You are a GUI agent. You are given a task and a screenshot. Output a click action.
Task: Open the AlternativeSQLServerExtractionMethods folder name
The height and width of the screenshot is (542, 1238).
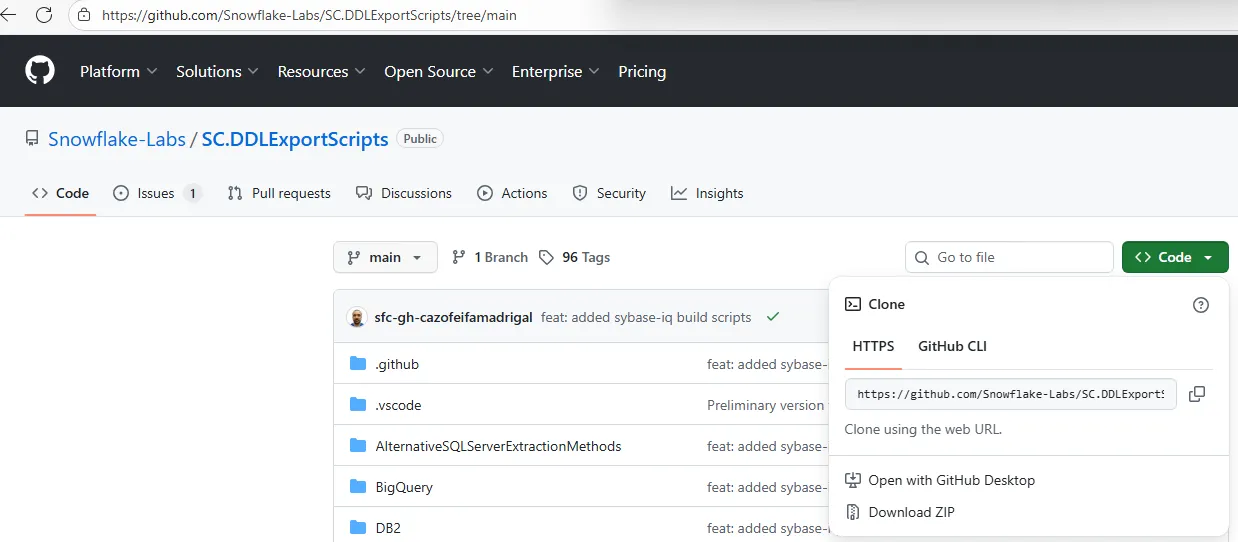pos(498,446)
